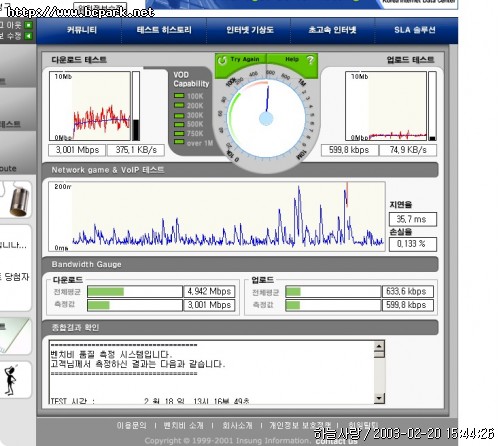500x446 pixels.
Task: Click the upload speed 599,8 kbps field
Action: coord(349,150)
